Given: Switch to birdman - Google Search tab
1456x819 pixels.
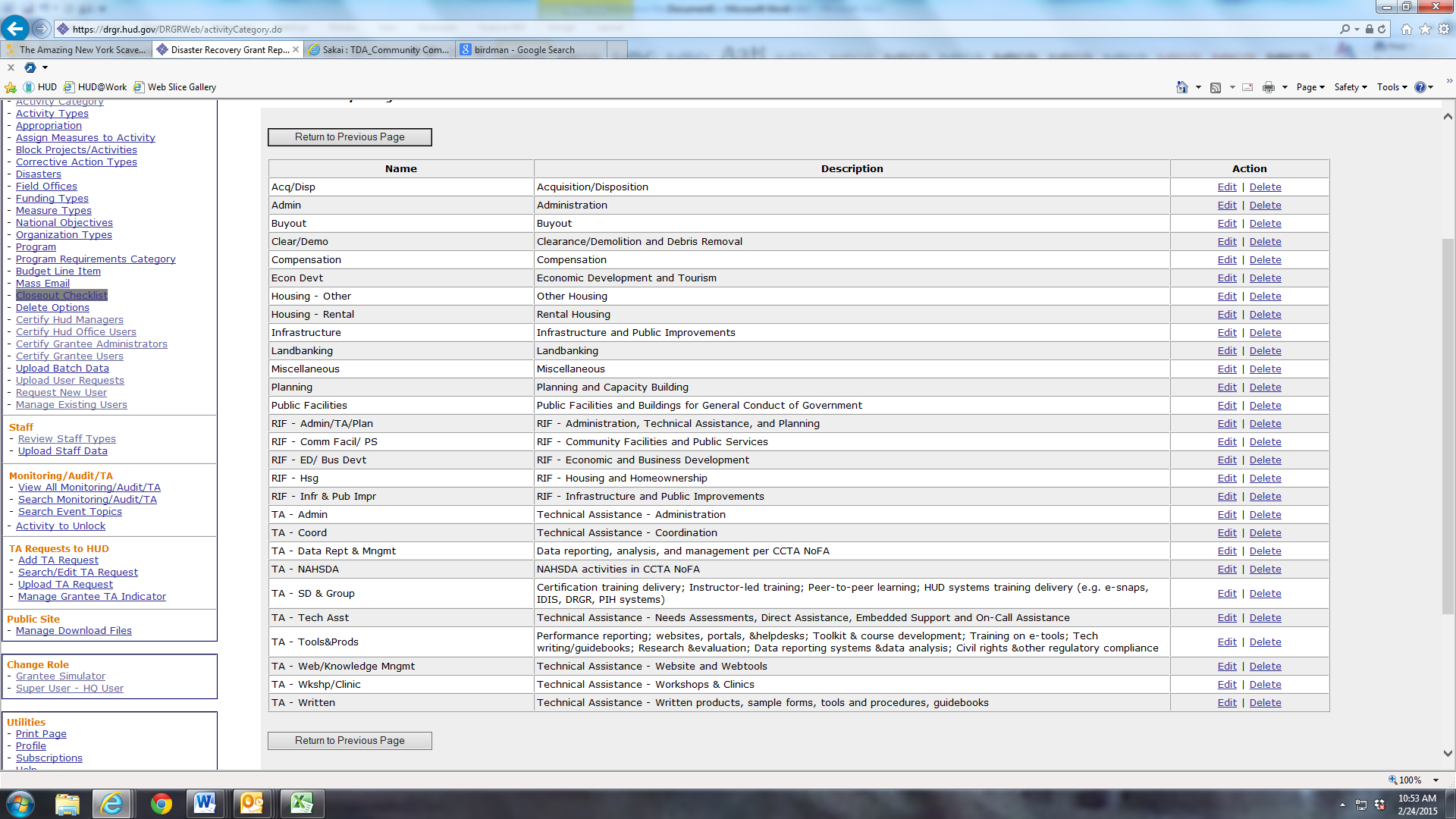Looking at the screenshot, I should coord(524,50).
